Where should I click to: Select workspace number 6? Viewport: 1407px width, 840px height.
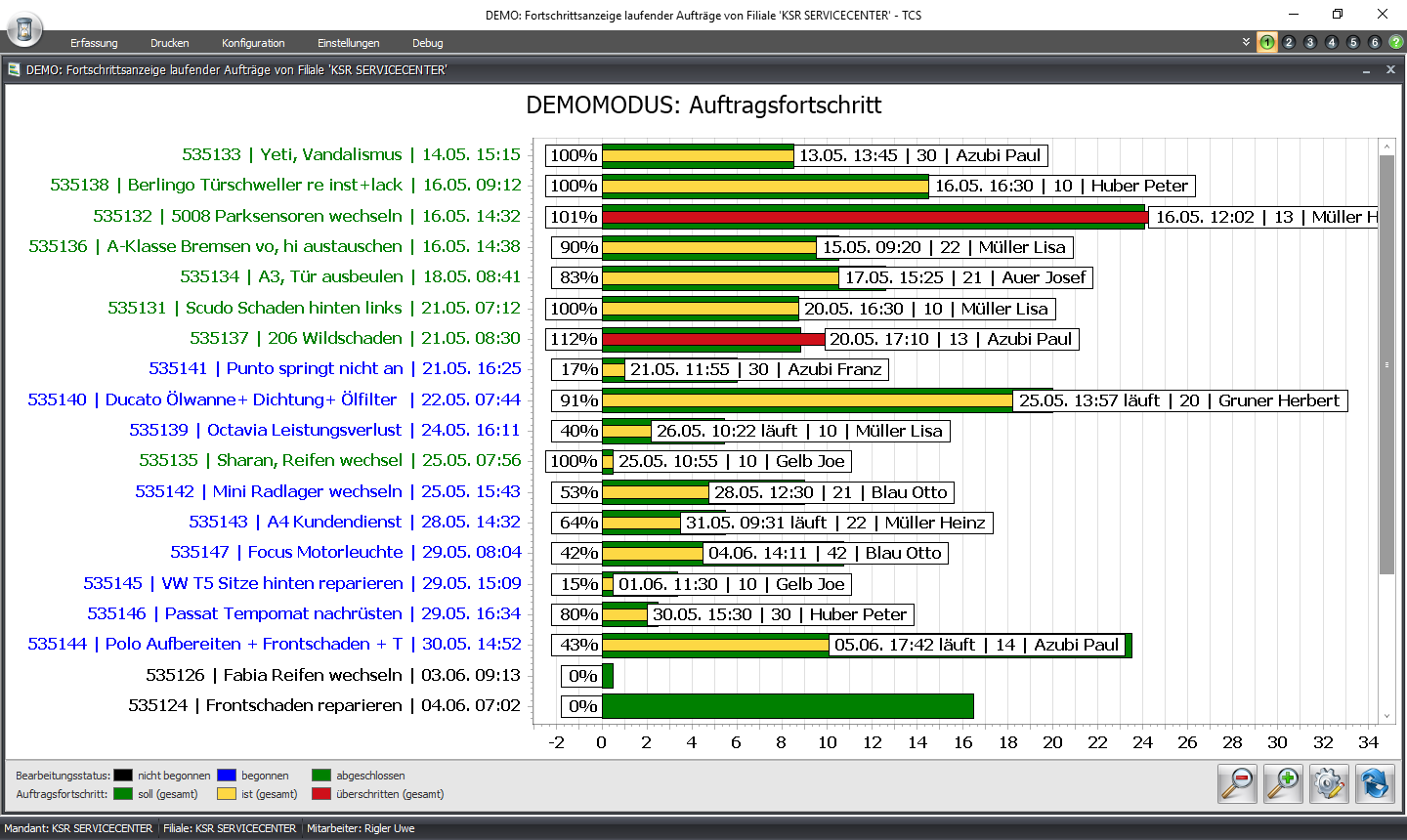(x=1375, y=42)
